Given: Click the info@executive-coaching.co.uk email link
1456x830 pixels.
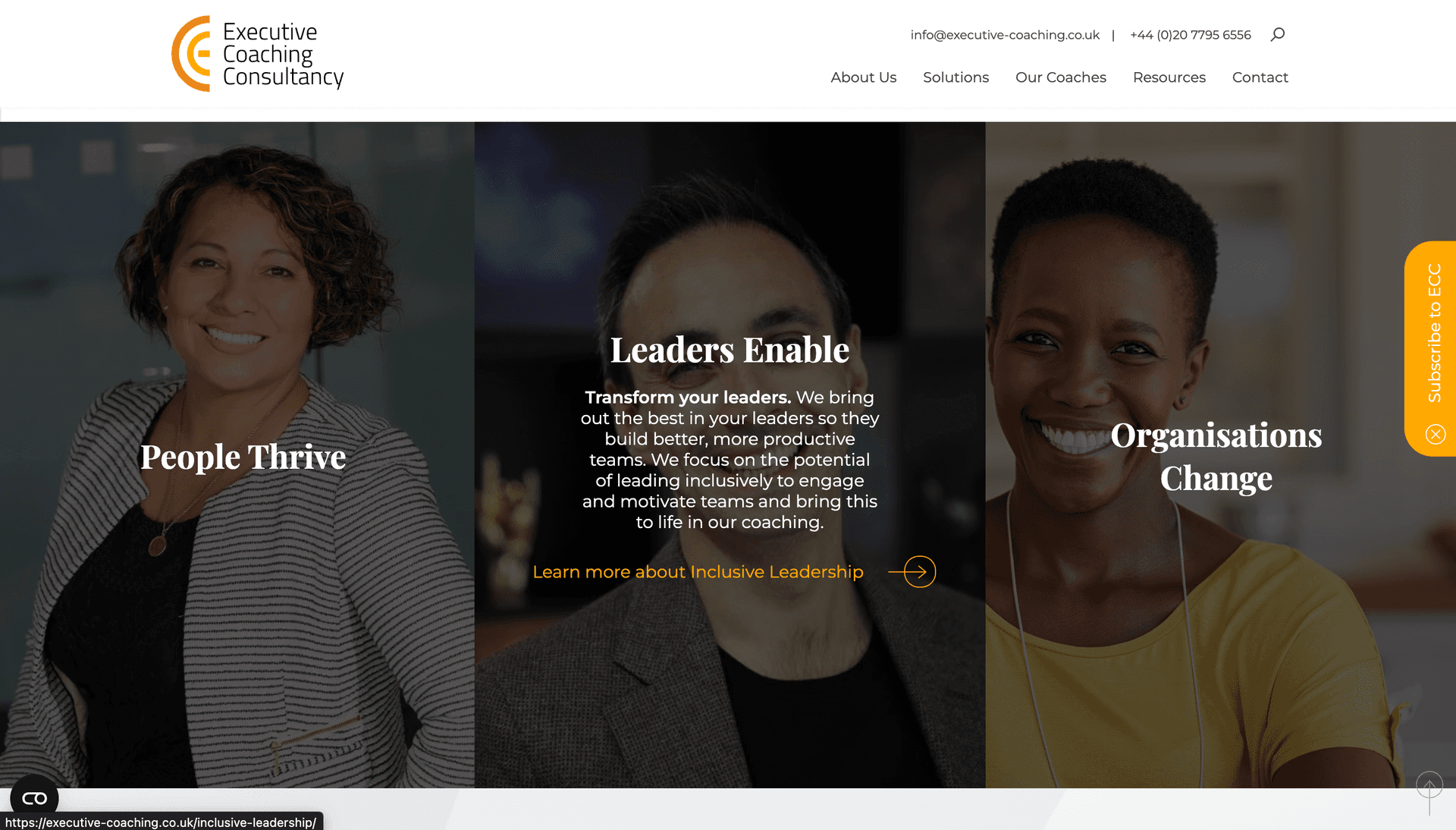Looking at the screenshot, I should pos(1004,34).
